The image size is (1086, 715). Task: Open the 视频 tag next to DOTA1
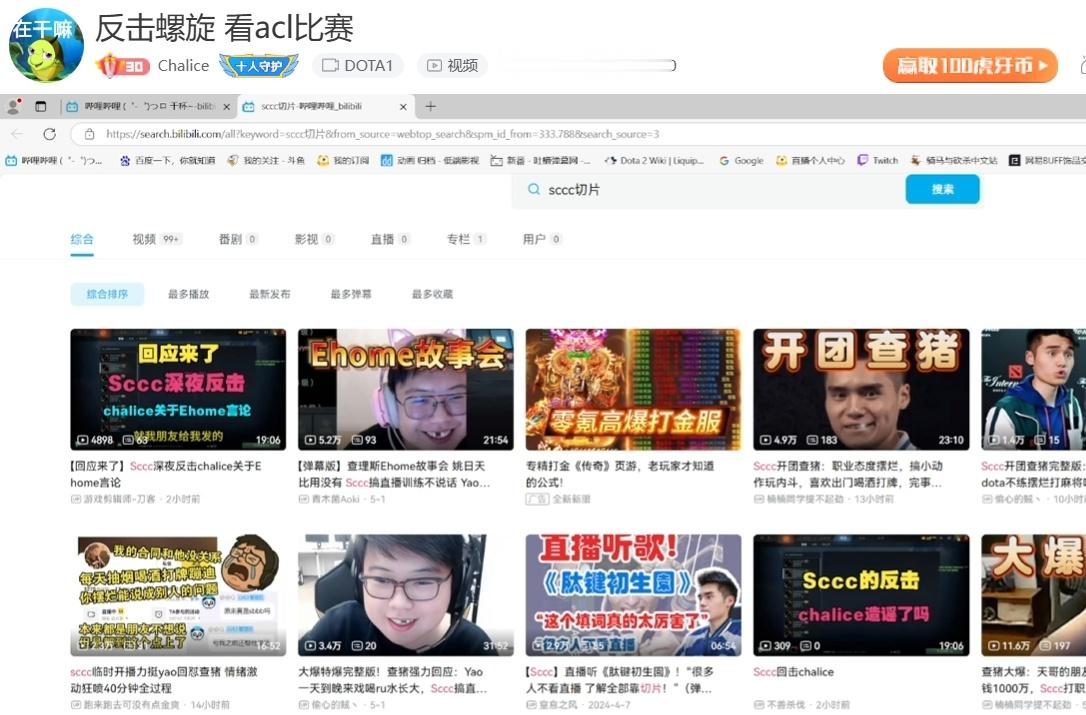[x=453, y=66]
